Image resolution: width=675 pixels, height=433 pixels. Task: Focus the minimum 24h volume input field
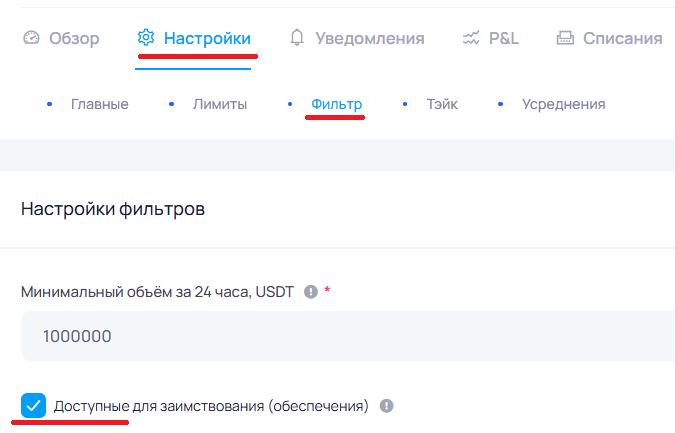tap(340, 336)
